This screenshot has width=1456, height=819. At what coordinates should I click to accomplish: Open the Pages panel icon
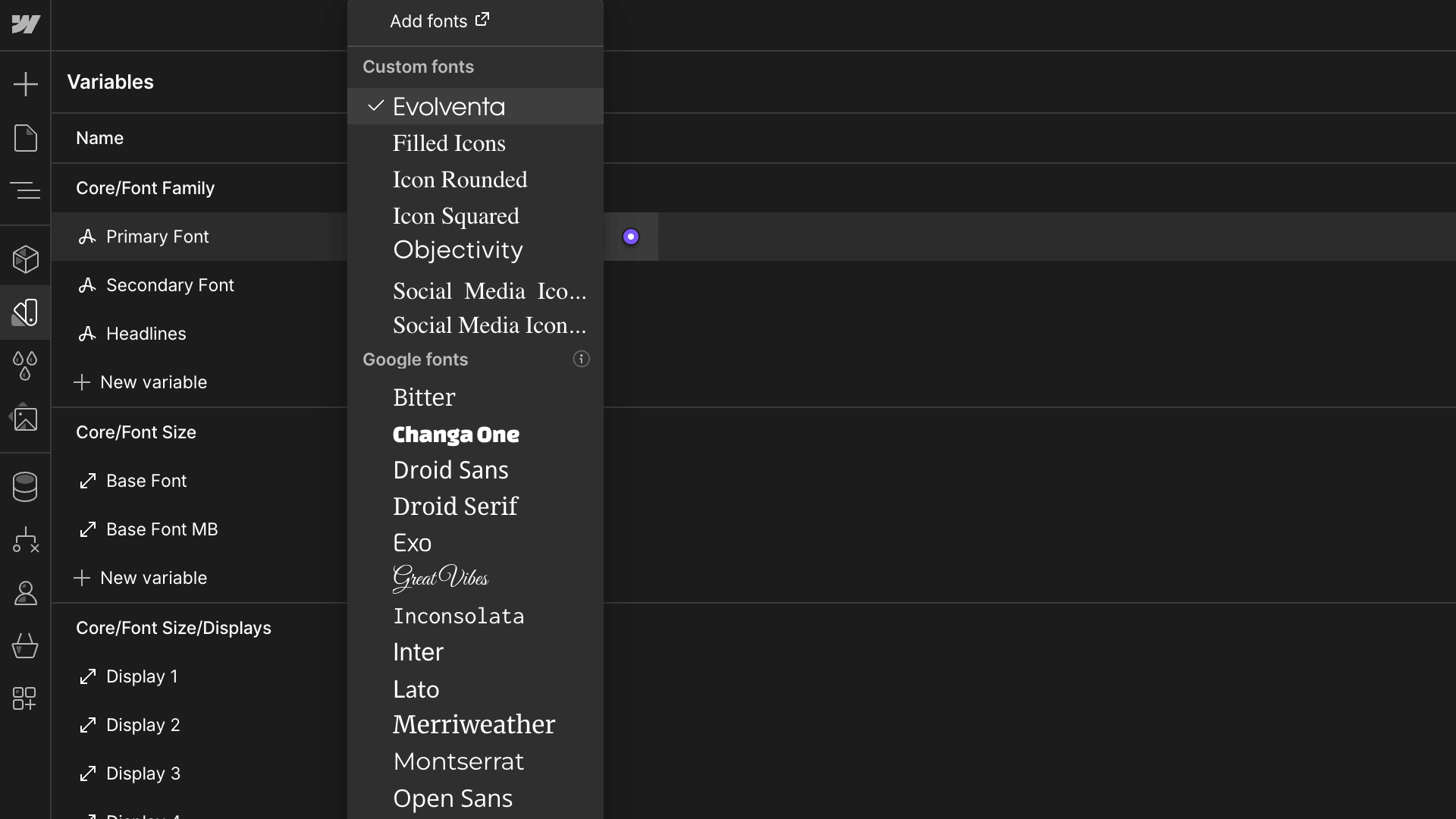[x=25, y=138]
